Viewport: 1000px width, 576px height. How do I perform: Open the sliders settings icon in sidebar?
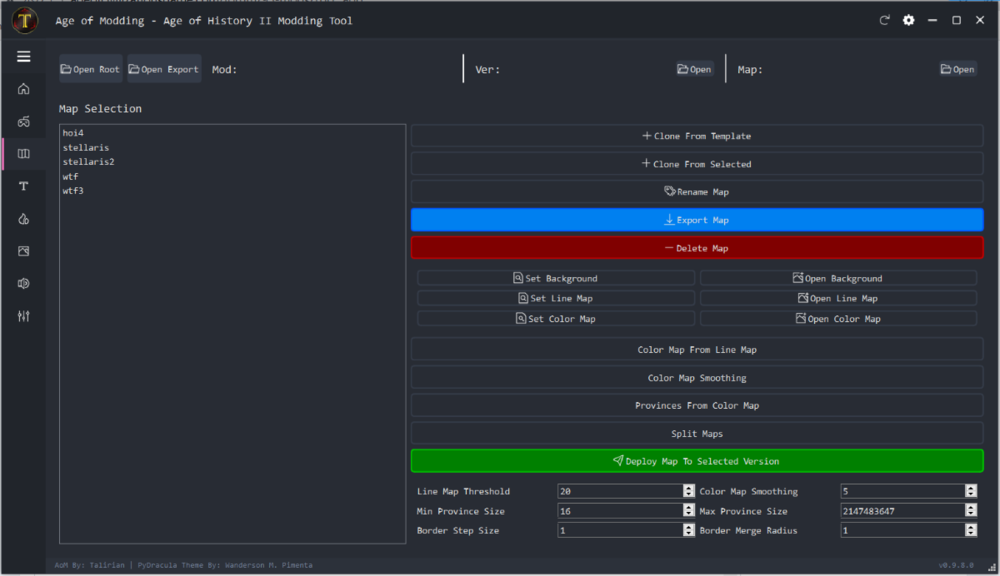pyautogui.click(x=24, y=316)
